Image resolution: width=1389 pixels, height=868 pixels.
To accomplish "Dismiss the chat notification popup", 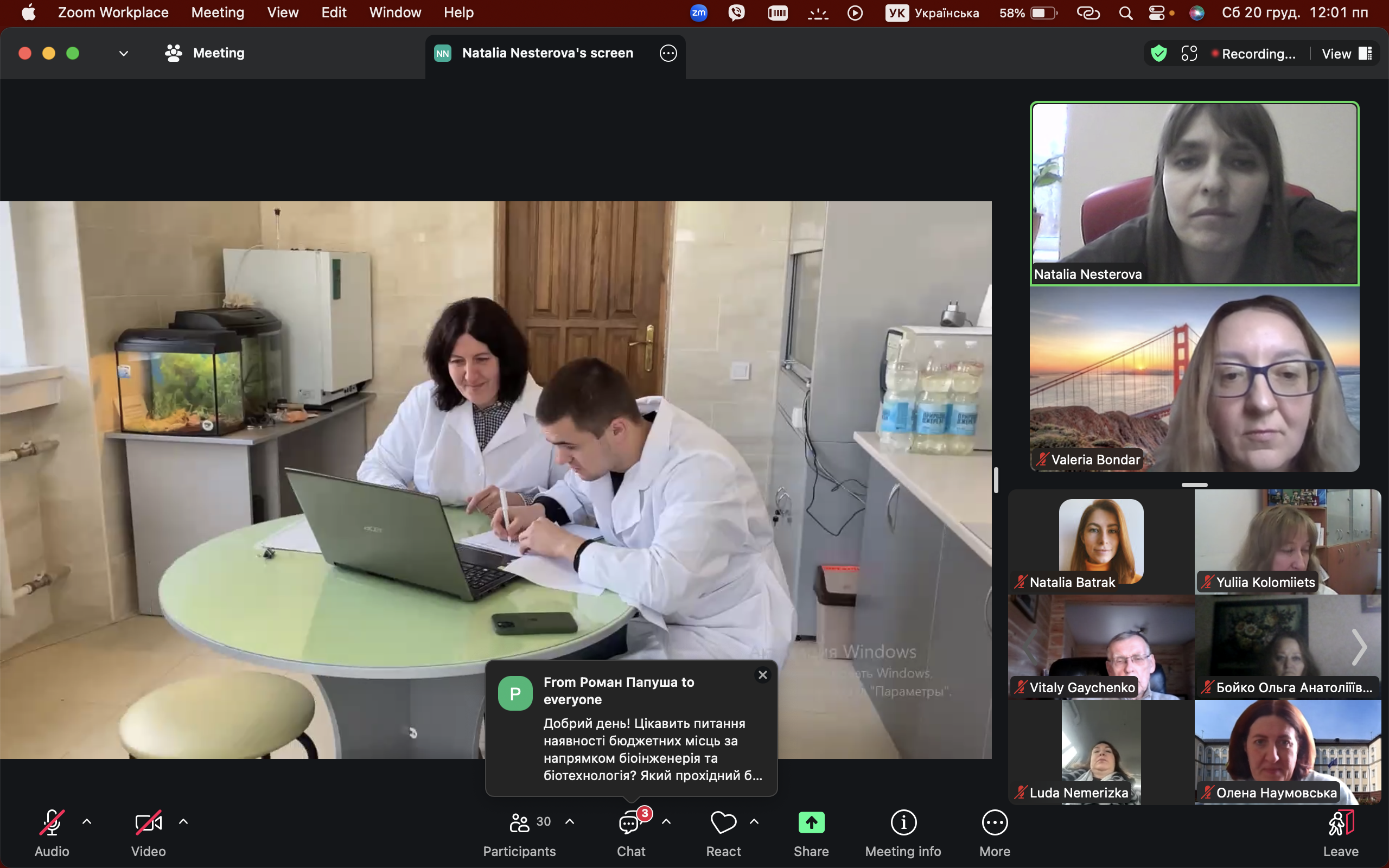I will coord(762,675).
